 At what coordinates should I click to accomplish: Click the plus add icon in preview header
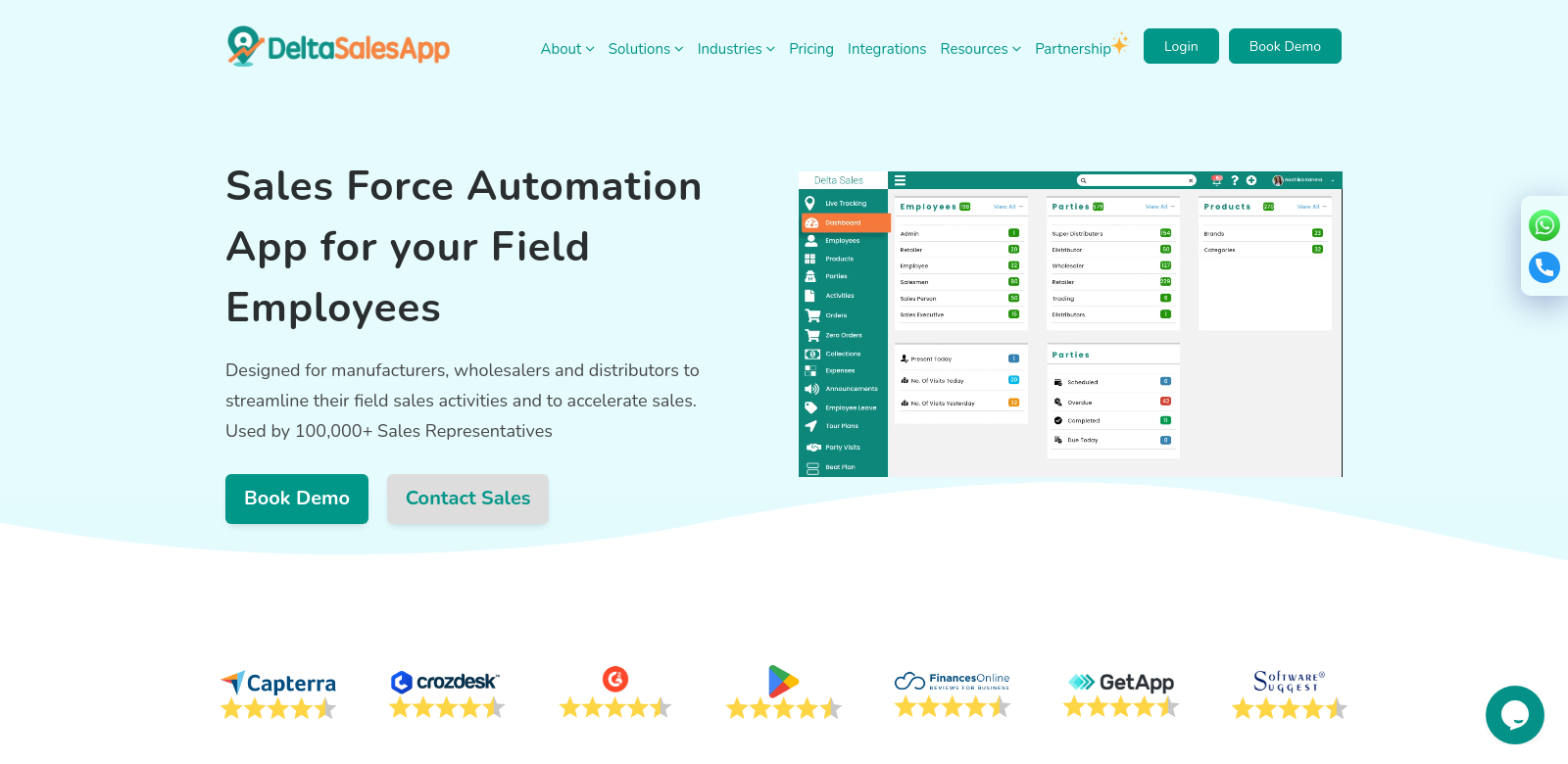[x=1251, y=180]
